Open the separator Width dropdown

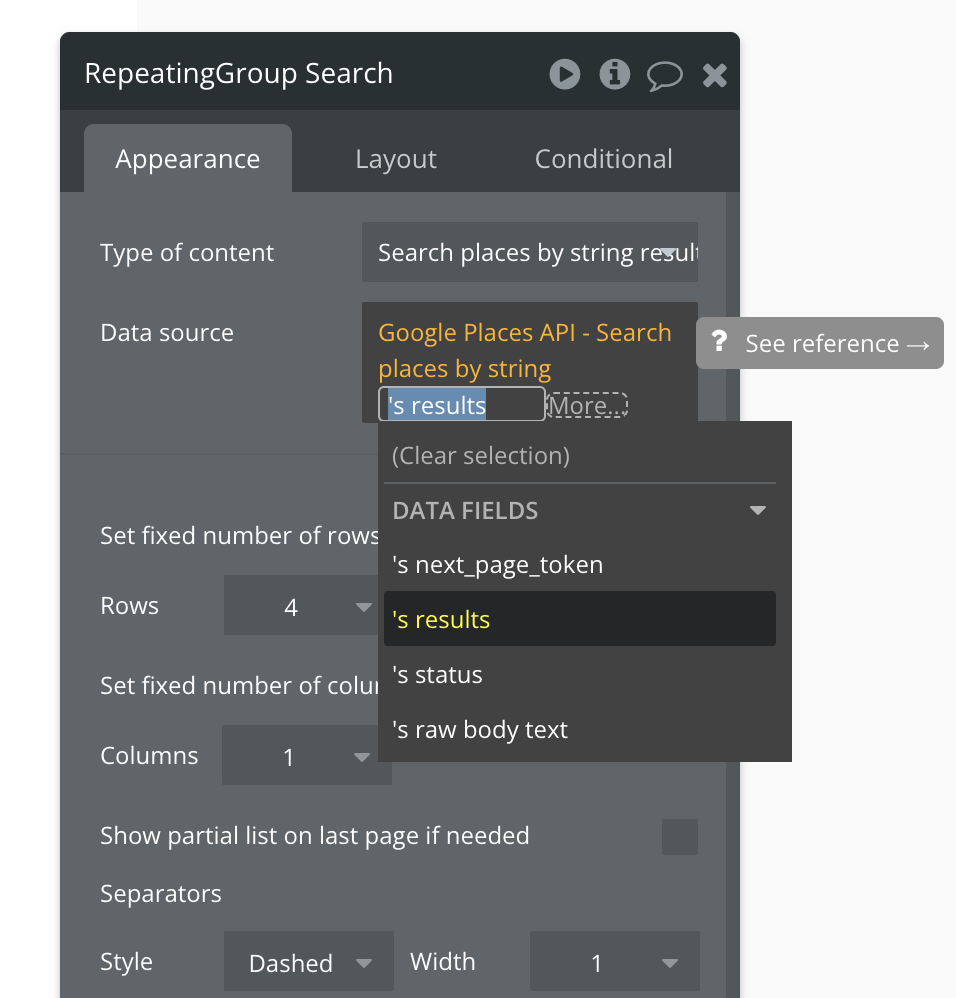(614, 963)
